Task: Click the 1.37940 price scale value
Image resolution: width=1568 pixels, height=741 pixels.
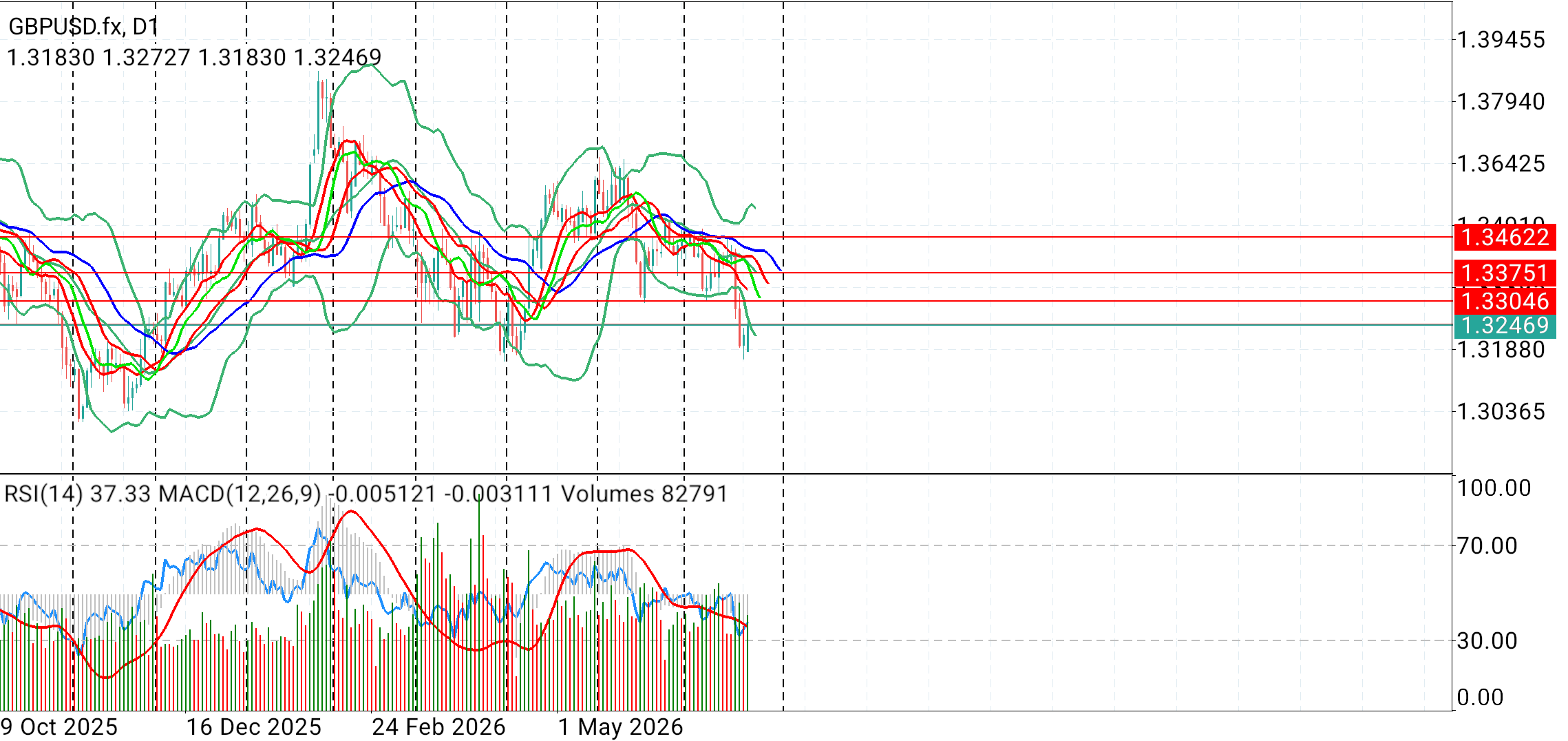Action: point(1501,102)
